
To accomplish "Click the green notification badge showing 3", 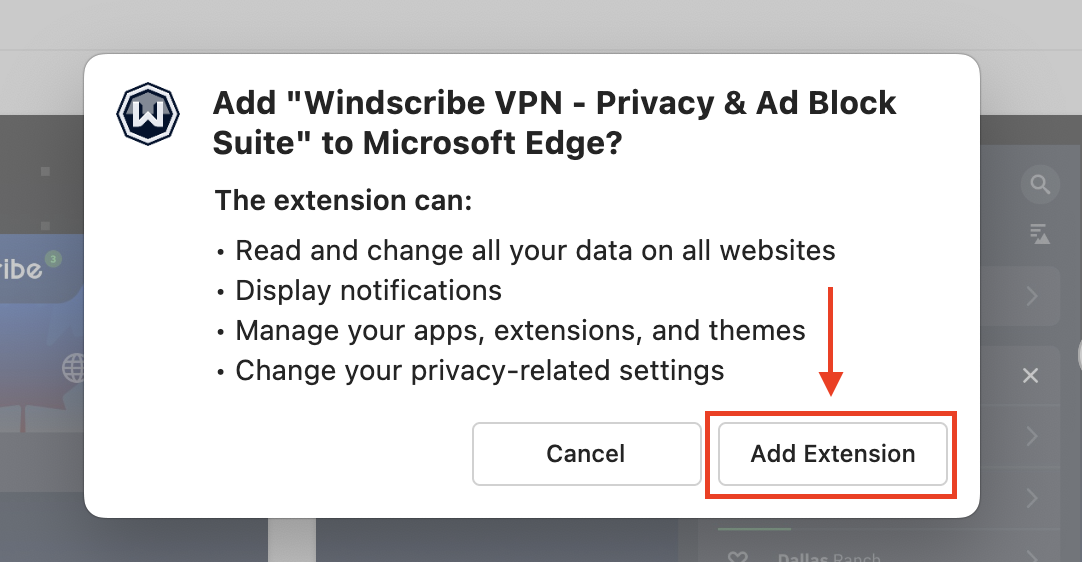I will click(x=53, y=259).
